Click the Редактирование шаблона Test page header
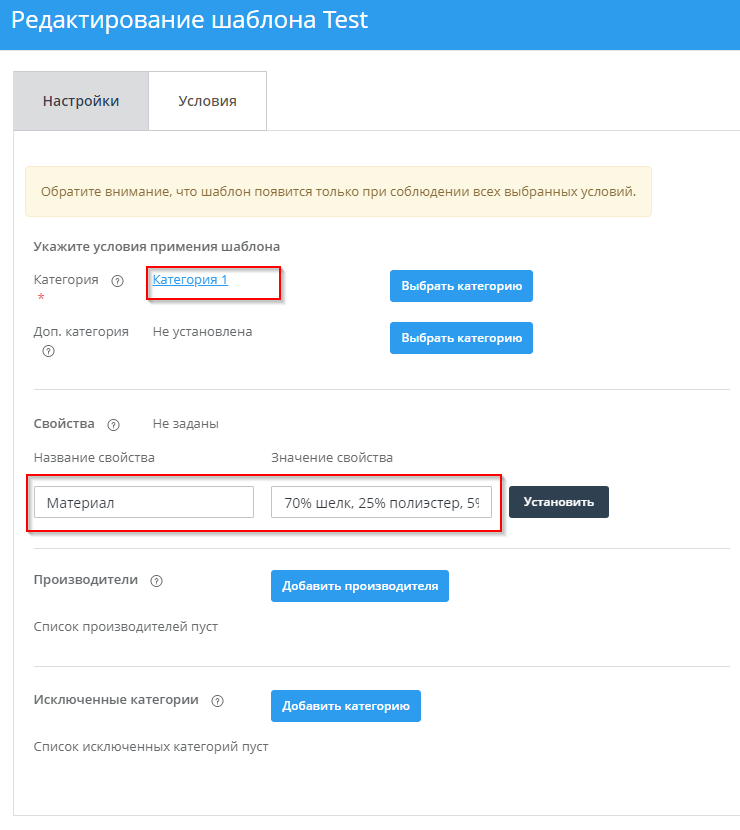 (x=190, y=21)
